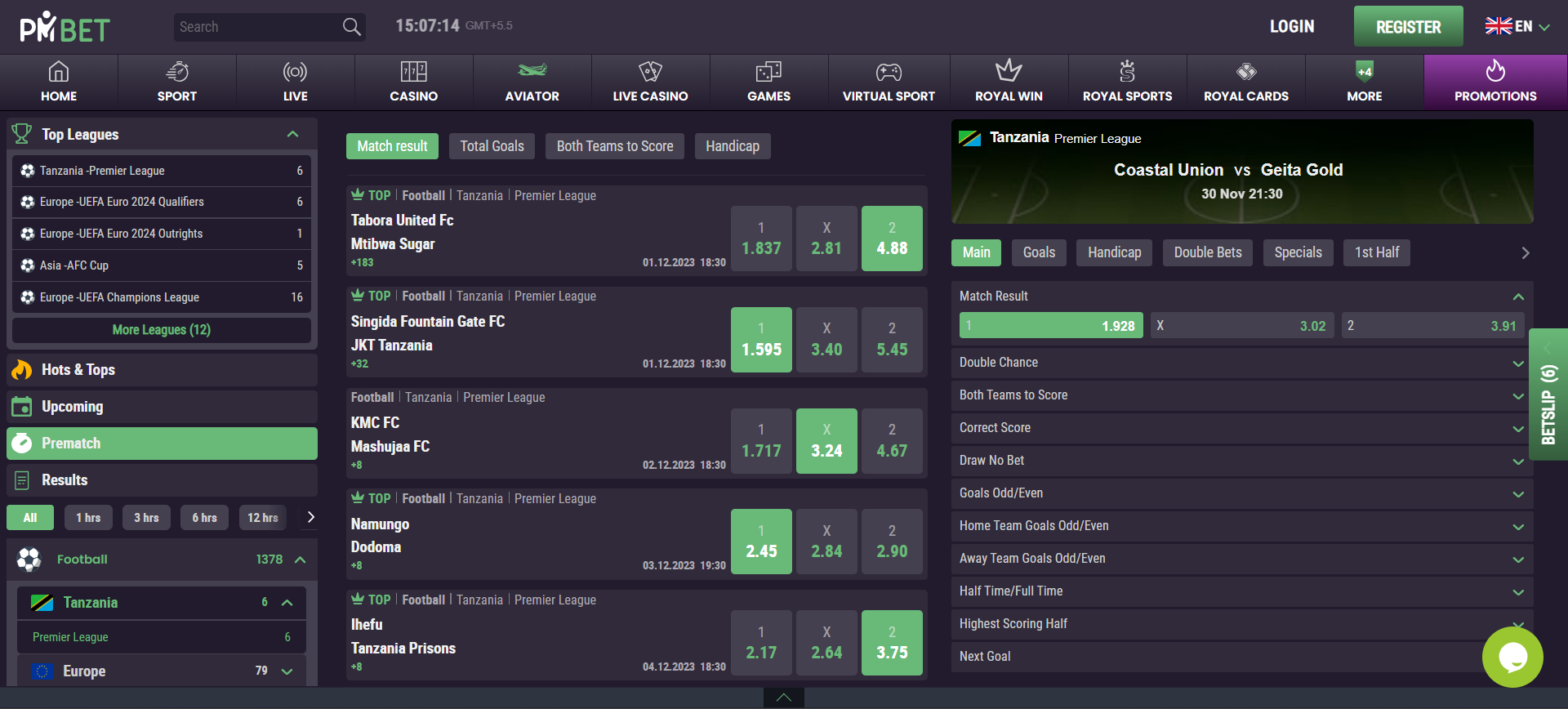The width and height of the screenshot is (1568, 709).
Task: Toggle odds 2.45 for Namungo
Action: point(761,542)
